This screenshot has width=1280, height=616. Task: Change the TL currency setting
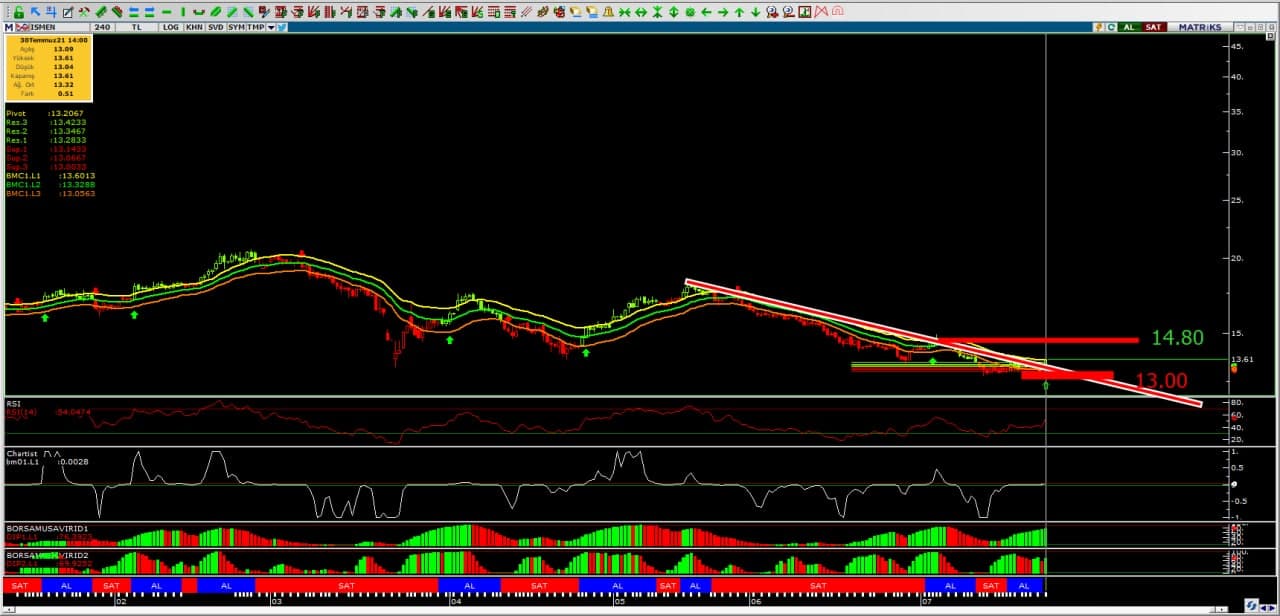point(135,27)
